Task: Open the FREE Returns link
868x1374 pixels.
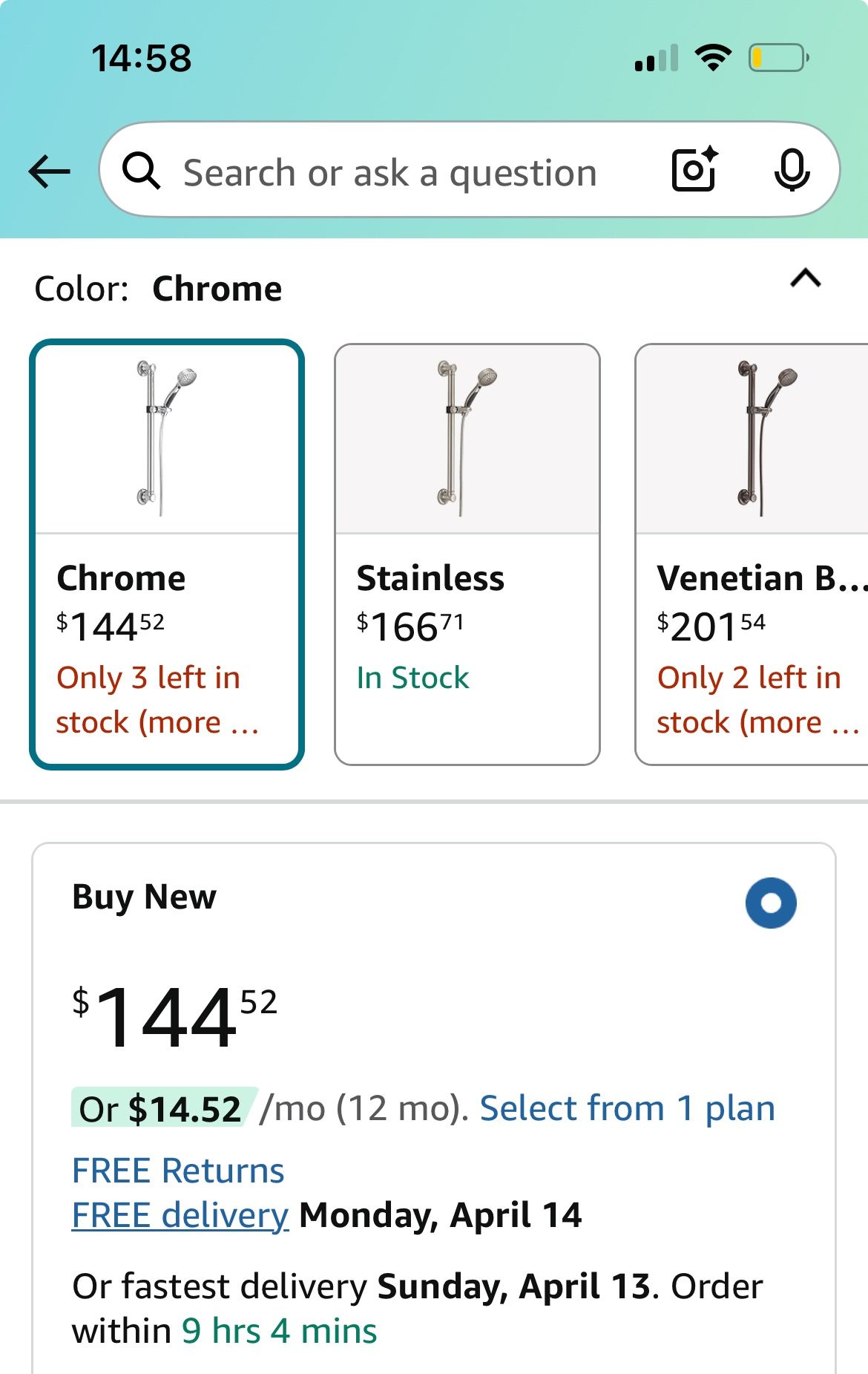Action: [x=178, y=1171]
